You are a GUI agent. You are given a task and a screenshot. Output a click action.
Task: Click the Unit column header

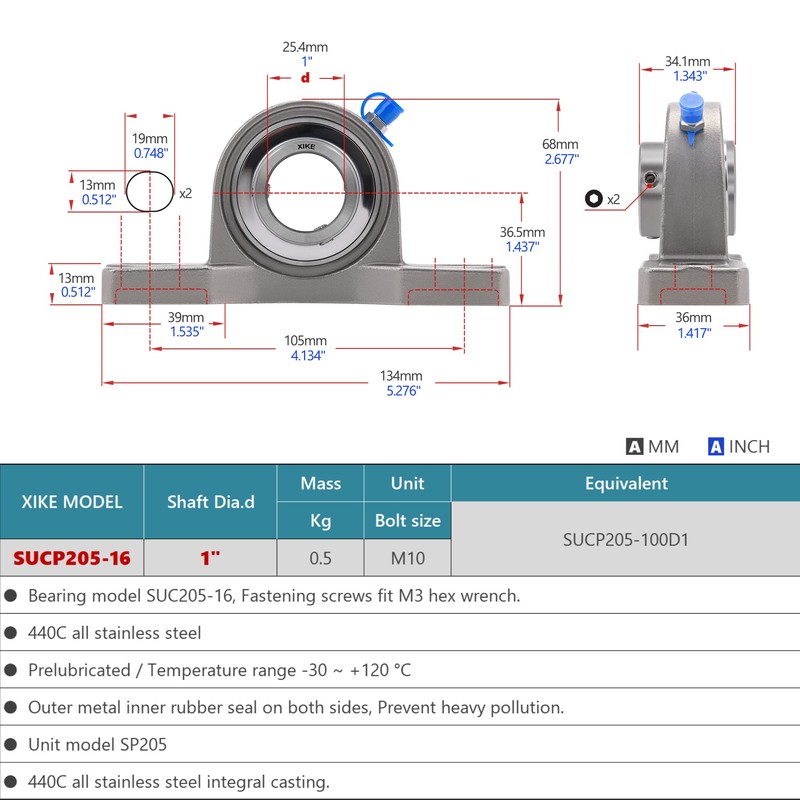(x=408, y=483)
